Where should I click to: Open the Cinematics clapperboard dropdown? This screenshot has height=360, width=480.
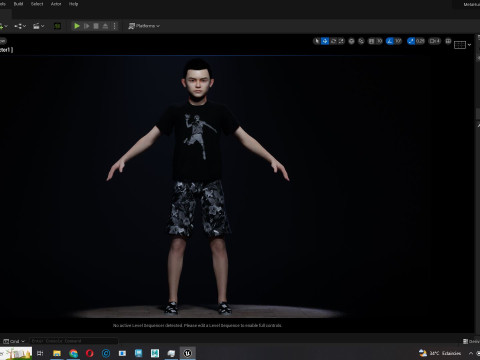click(x=39, y=26)
